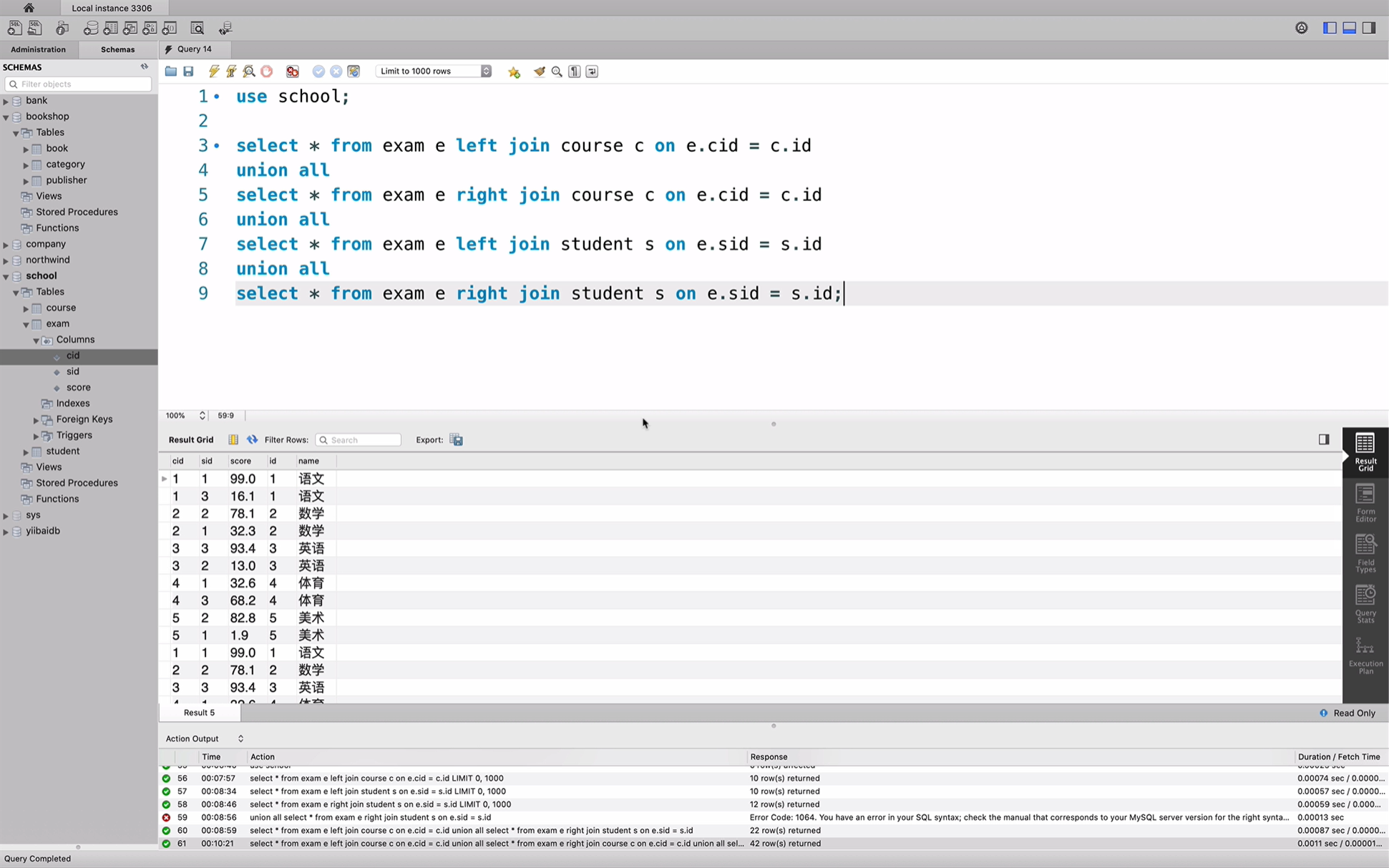This screenshot has width=1389, height=868.
Task: Toggle word wrapping icon
Action: click(592, 72)
